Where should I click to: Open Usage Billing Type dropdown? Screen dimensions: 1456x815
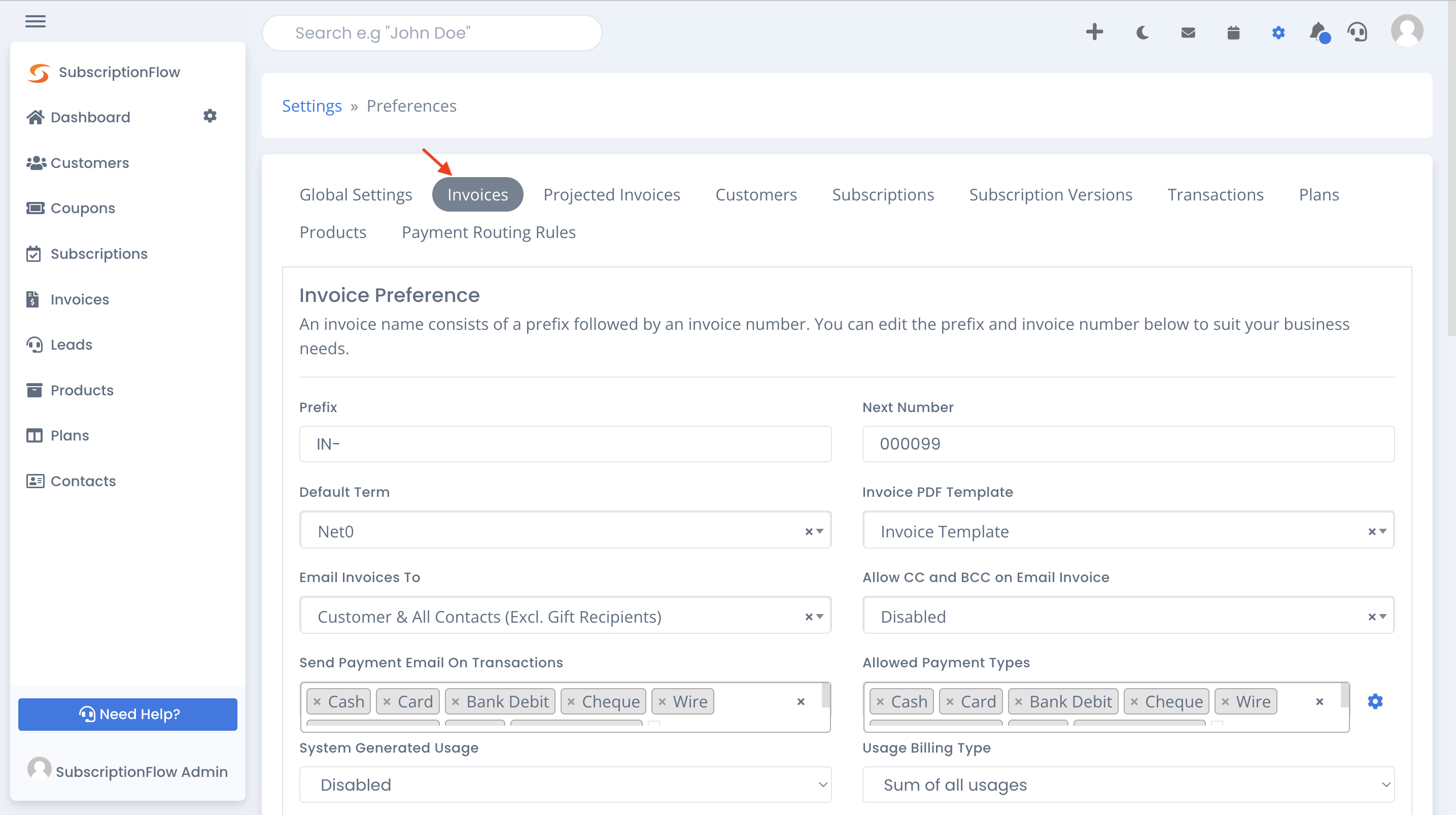[x=1128, y=785]
